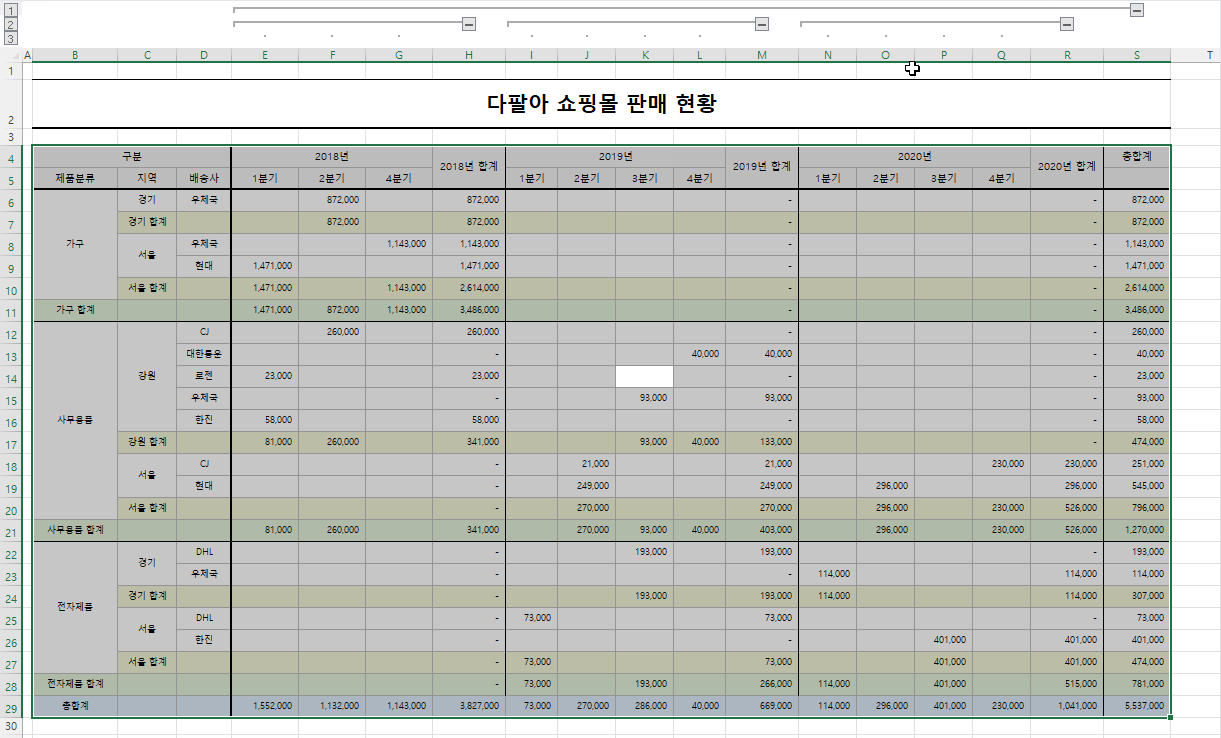Click the 가구 합계 subtotal label
This screenshot has height=738, width=1221.
coord(75,310)
